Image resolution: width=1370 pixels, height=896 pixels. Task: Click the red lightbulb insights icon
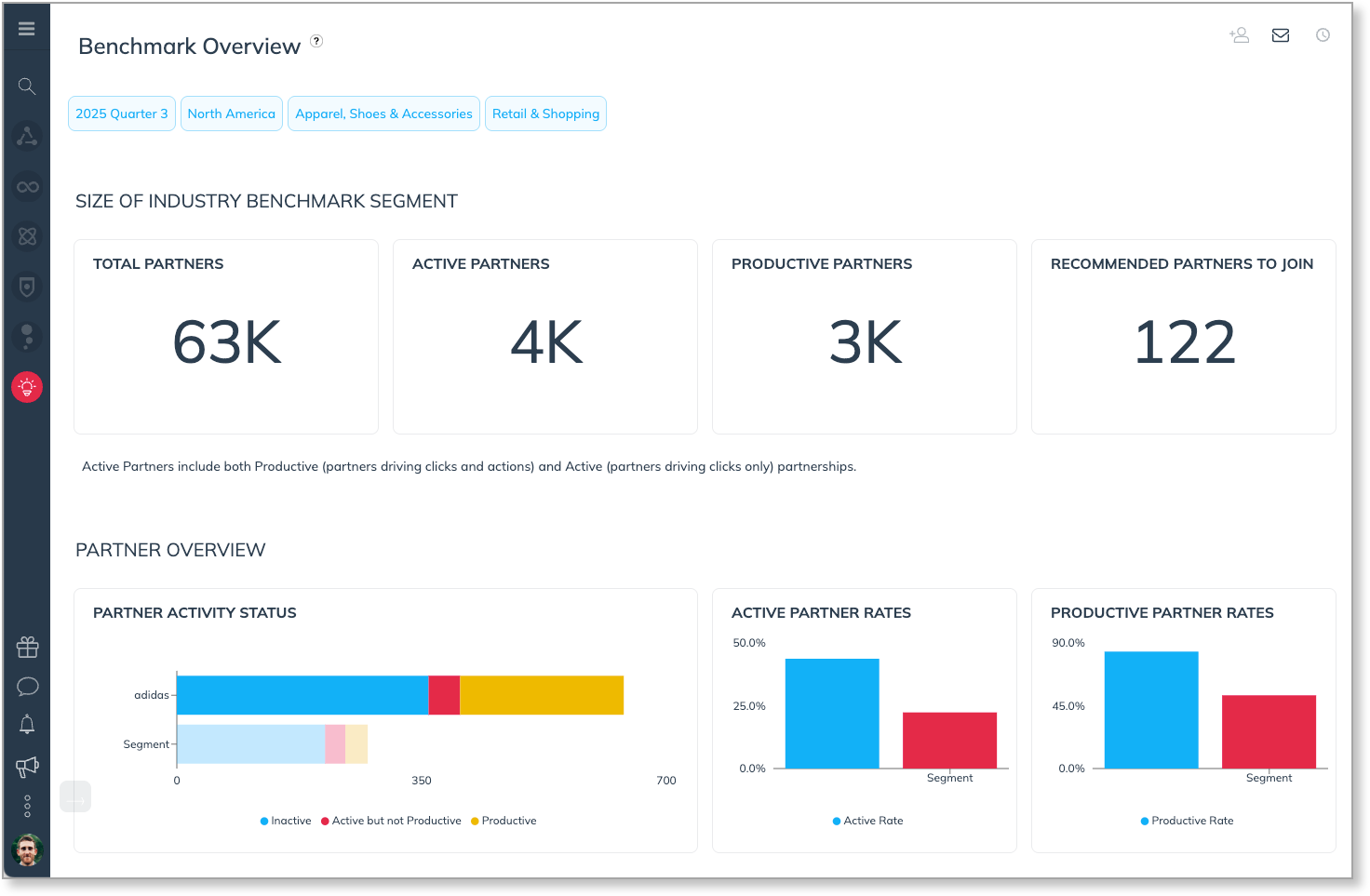(x=27, y=387)
